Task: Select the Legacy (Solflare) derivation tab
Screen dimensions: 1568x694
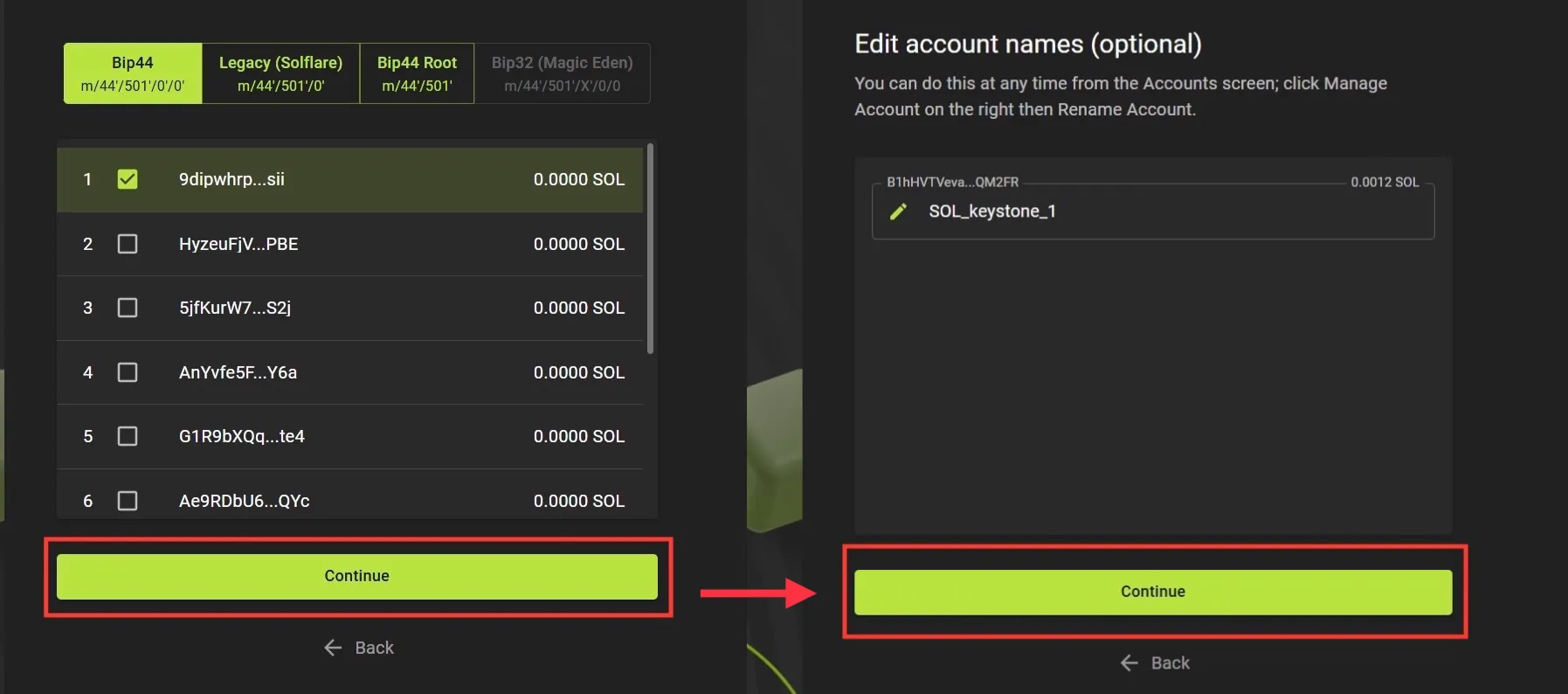Action: 280,73
